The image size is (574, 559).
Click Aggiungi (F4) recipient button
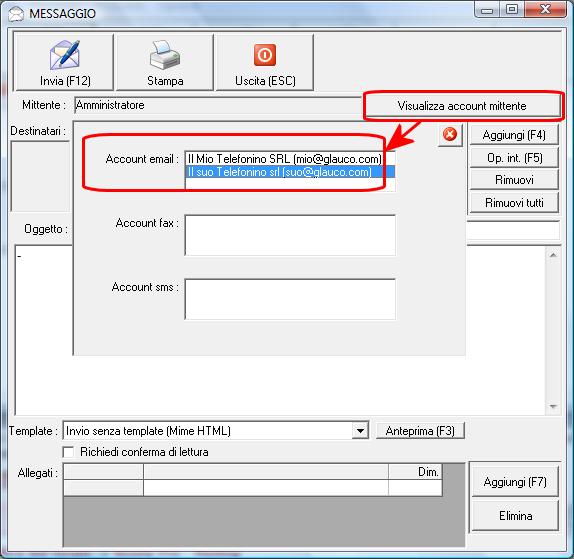coord(514,135)
